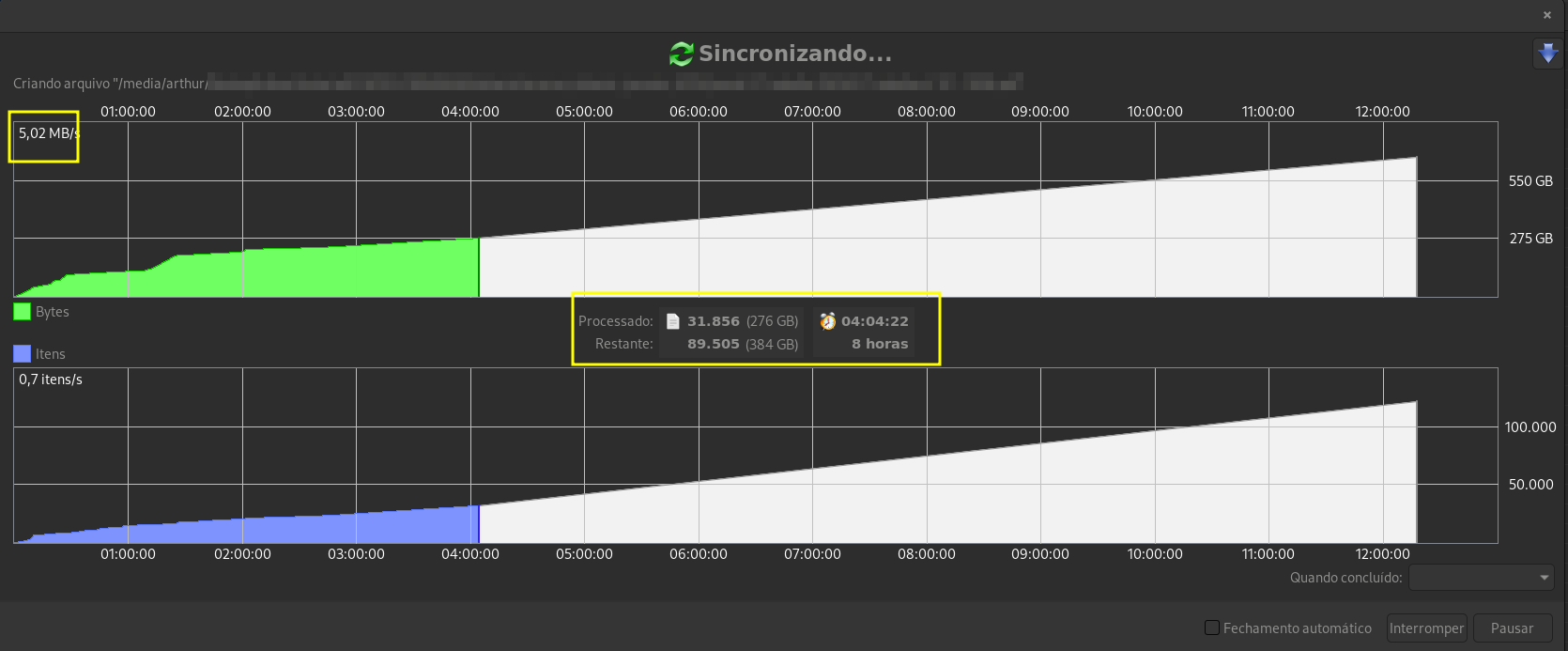
Task: Click the minimize-to-tray blue arrow icon
Action: click(1547, 54)
